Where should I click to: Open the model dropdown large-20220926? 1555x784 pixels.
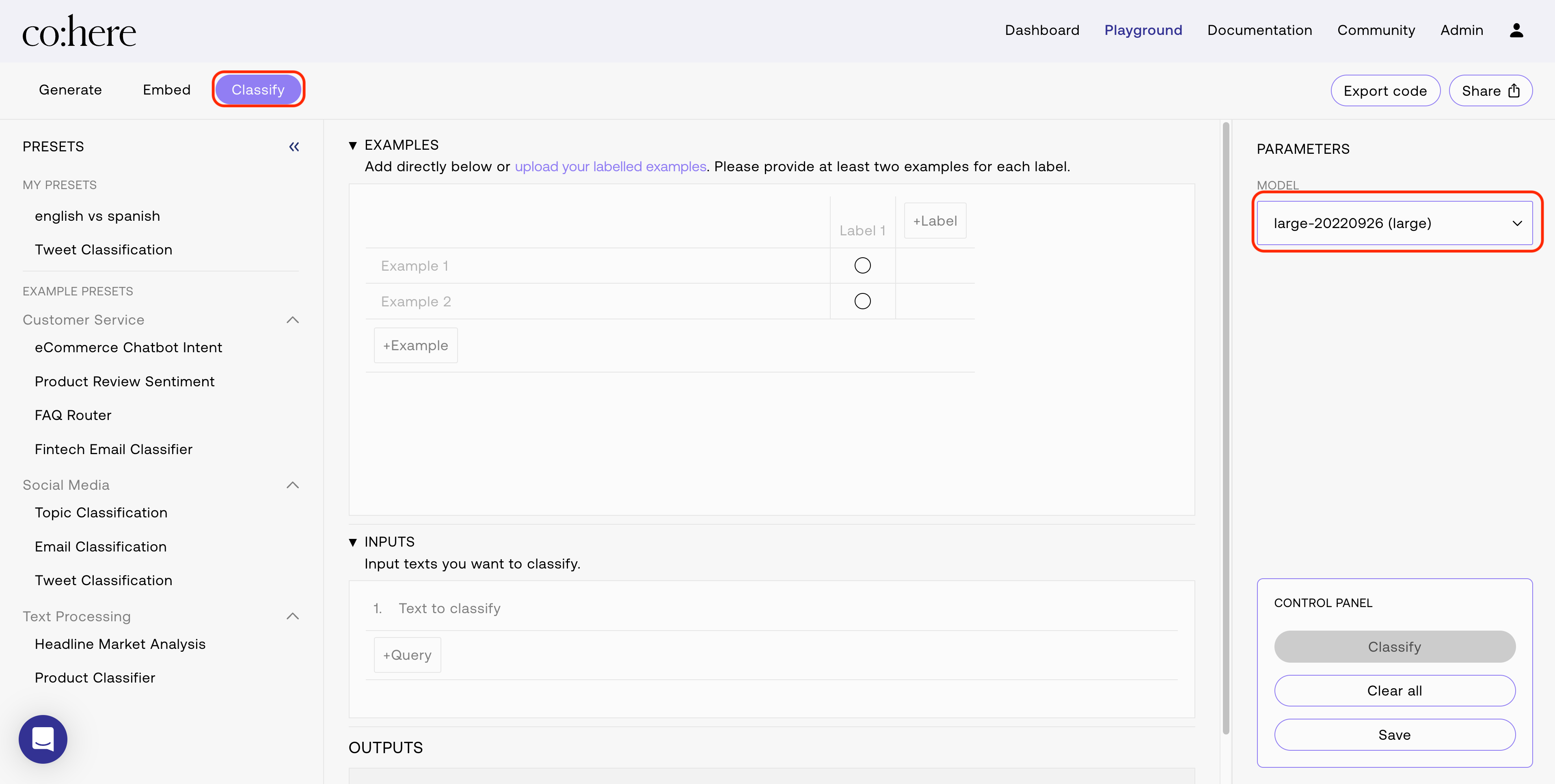1395,223
